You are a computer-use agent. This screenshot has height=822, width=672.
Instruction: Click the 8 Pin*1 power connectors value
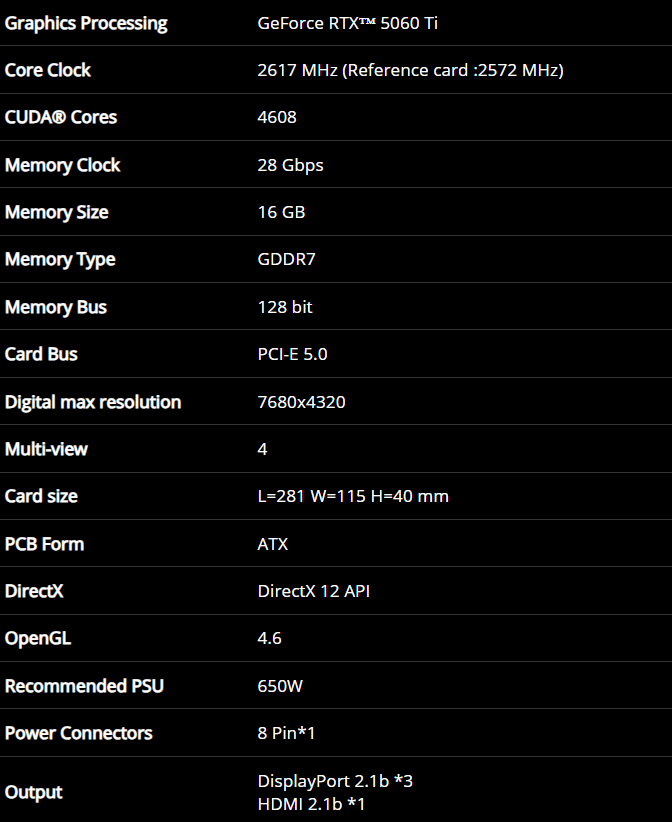tap(286, 733)
